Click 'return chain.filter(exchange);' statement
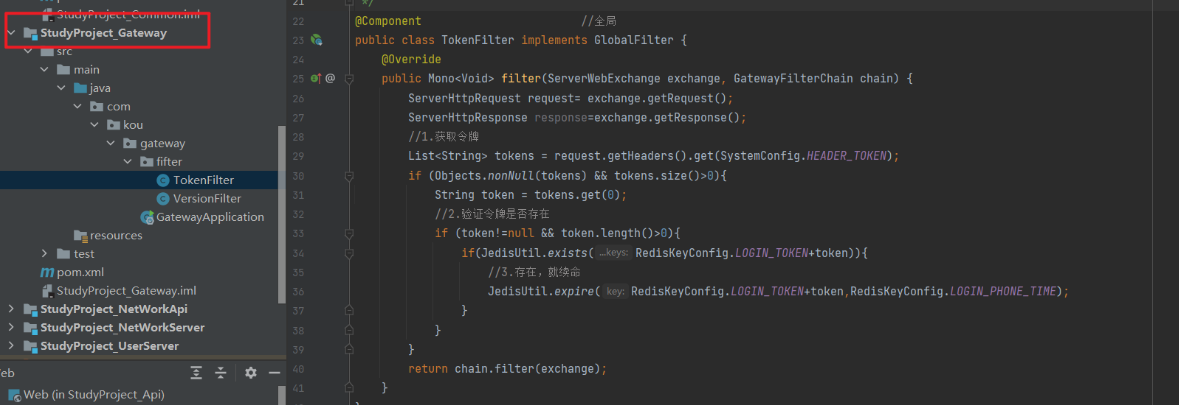 pyautogui.click(x=508, y=369)
